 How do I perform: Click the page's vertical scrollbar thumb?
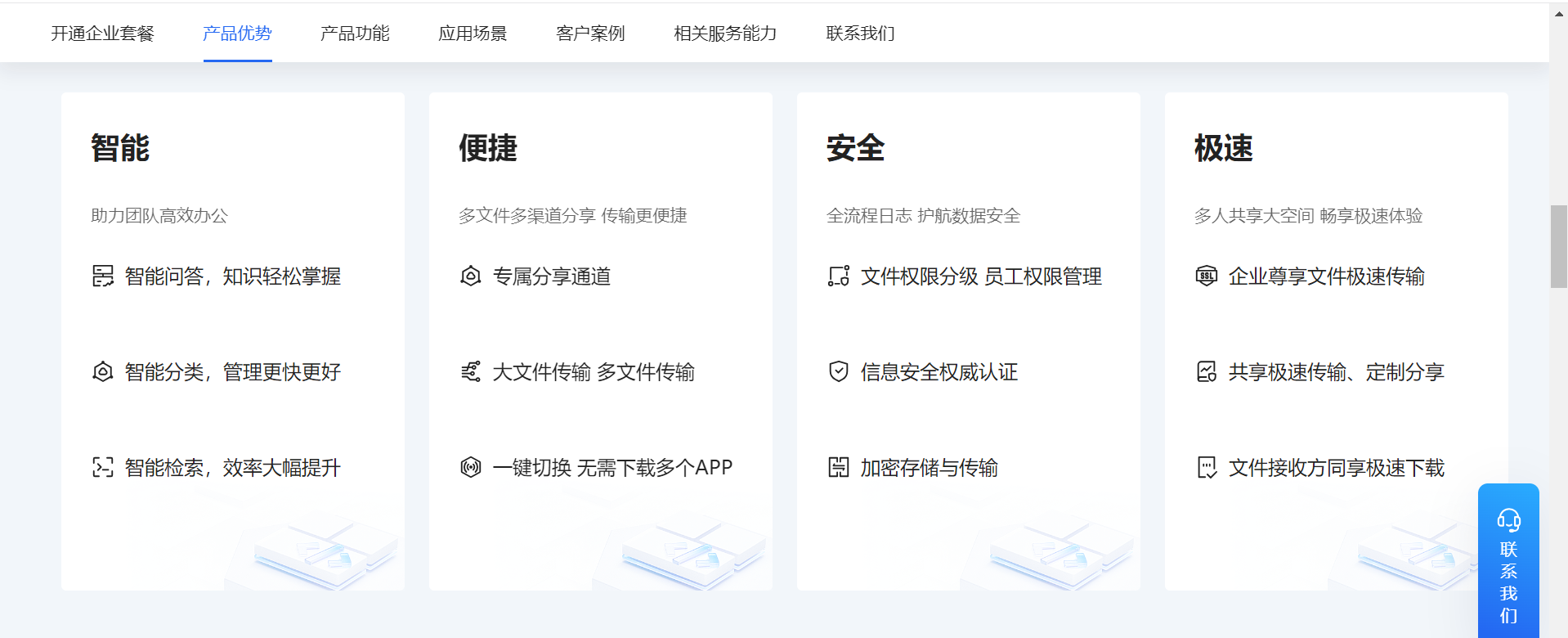[1559, 246]
